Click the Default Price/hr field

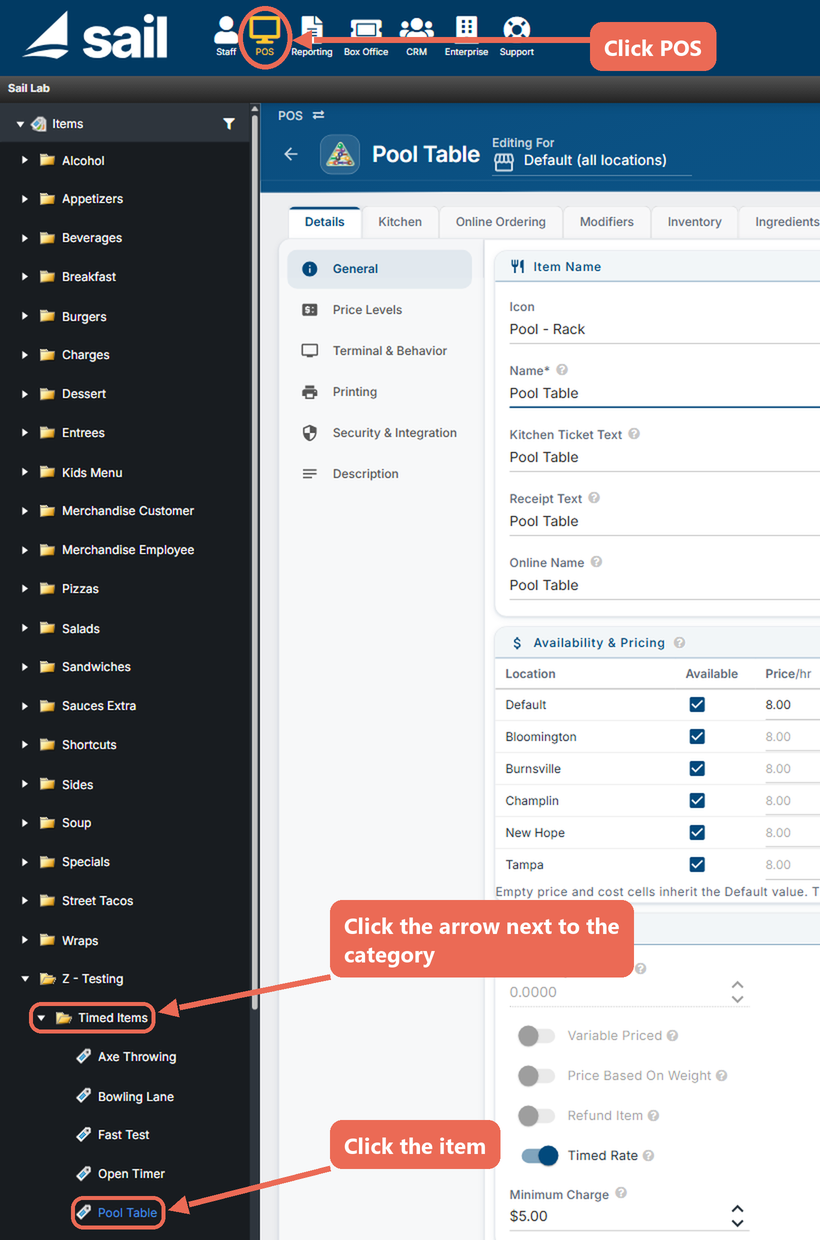click(792, 705)
